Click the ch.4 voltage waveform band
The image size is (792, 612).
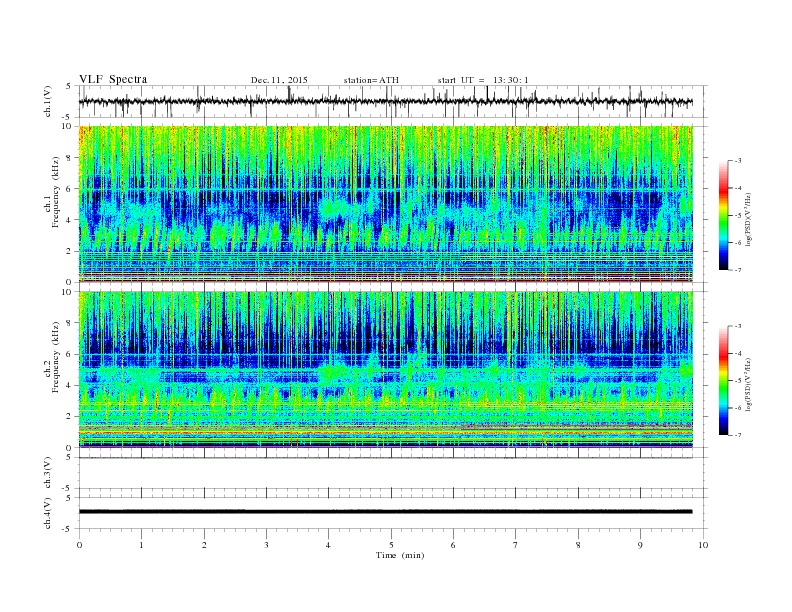[385, 512]
